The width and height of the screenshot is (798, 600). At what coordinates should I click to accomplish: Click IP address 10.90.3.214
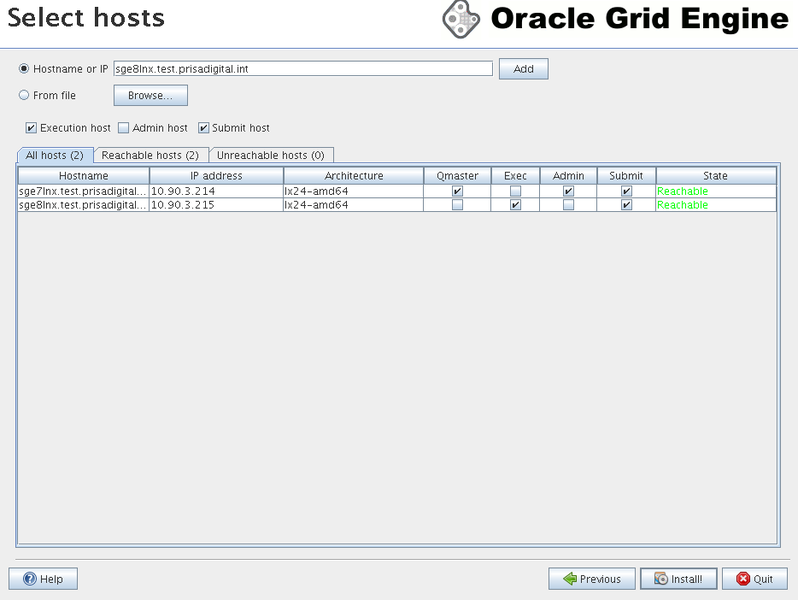pyautogui.click(x=216, y=191)
